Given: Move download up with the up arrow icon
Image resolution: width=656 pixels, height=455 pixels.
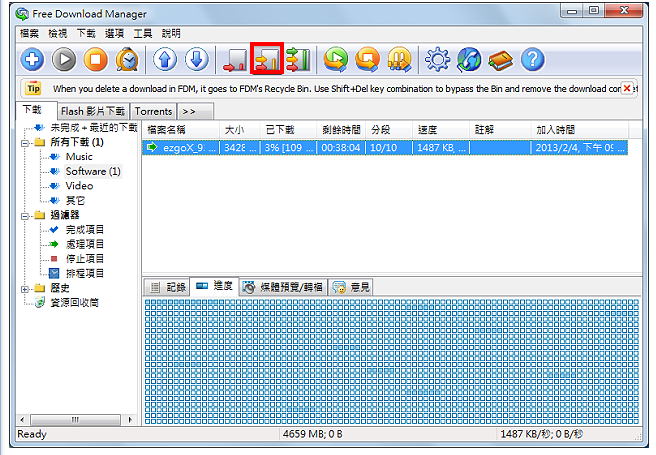Looking at the screenshot, I should click(x=165, y=59).
